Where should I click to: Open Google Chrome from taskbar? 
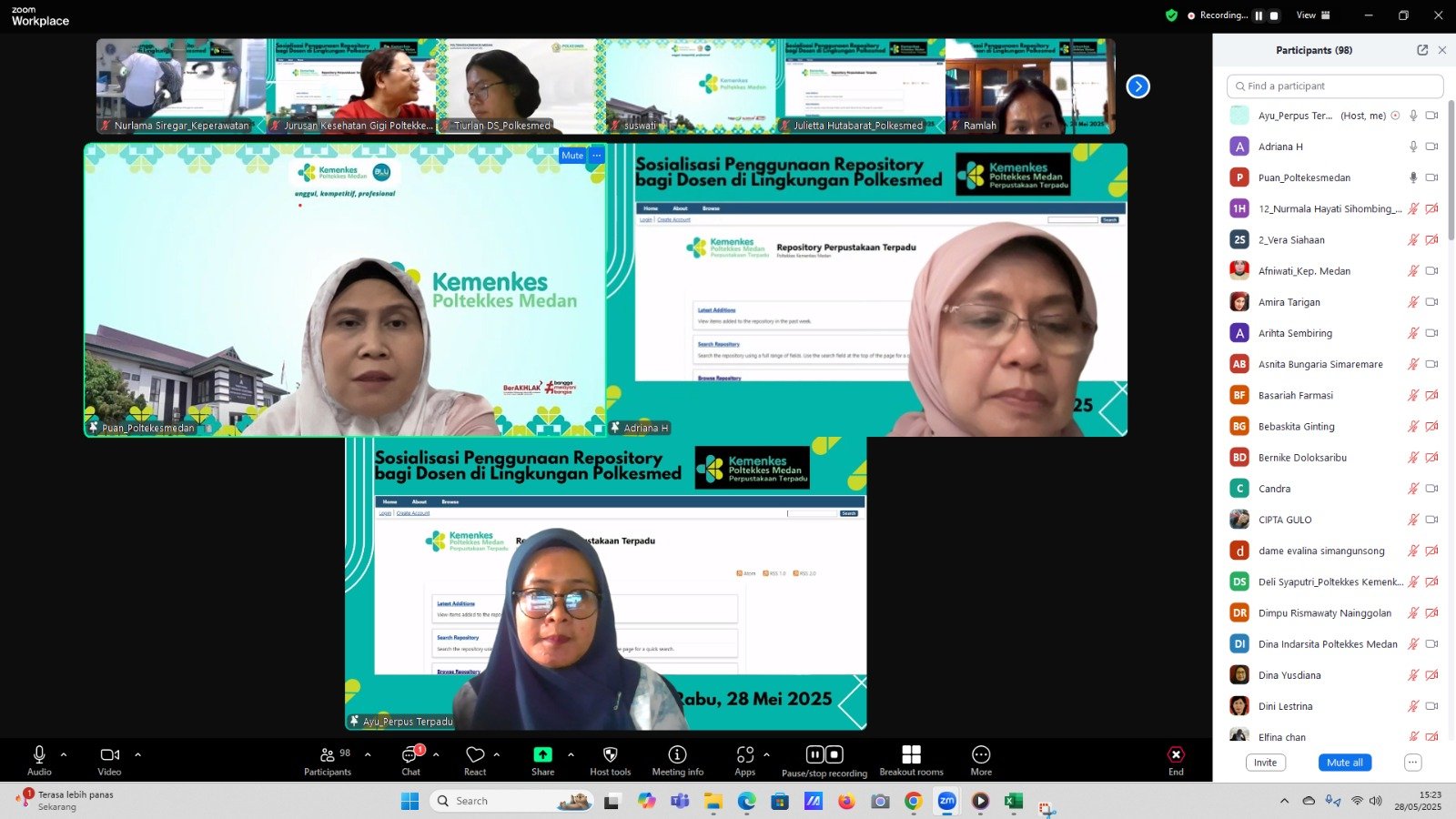[x=913, y=801]
